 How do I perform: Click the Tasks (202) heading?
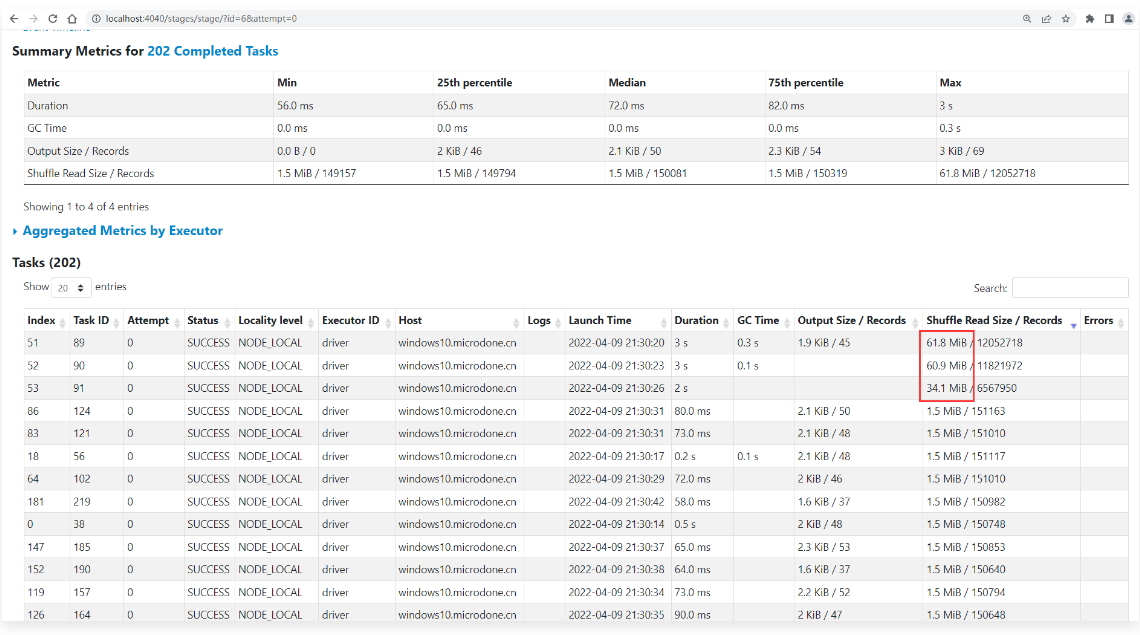pyautogui.click(x=47, y=263)
